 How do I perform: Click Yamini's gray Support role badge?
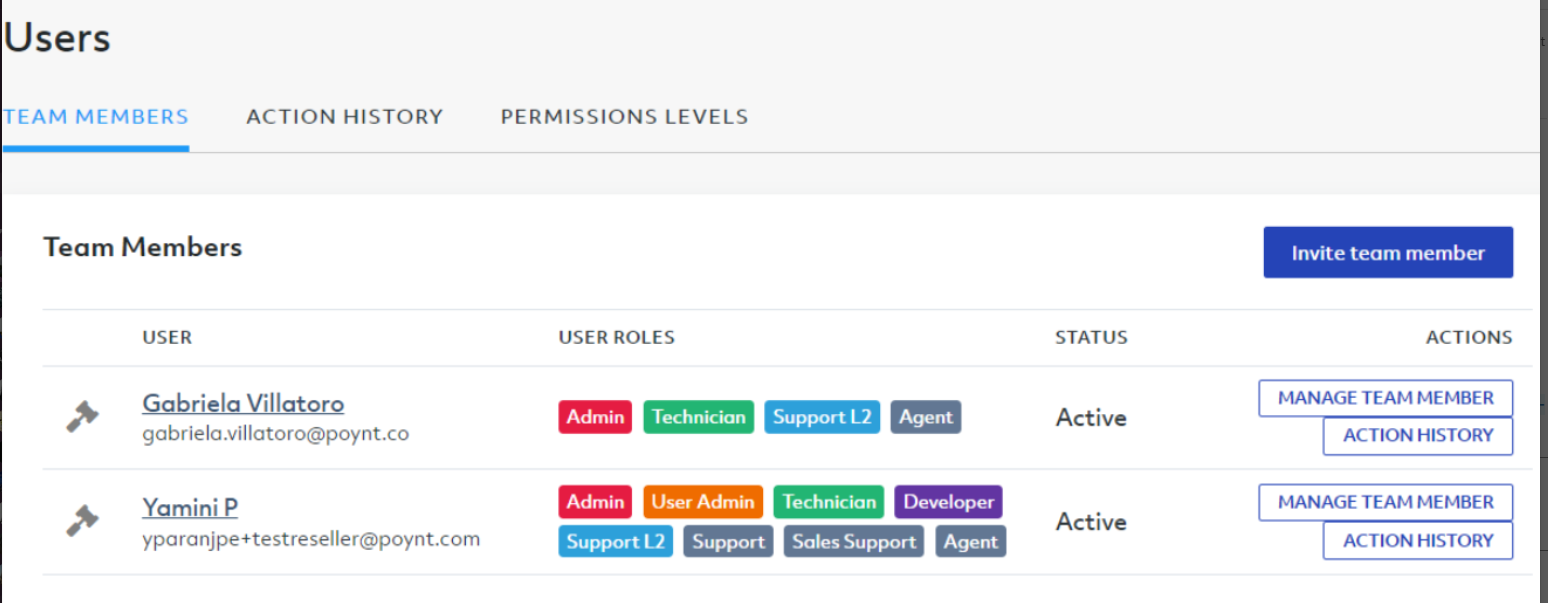(728, 542)
